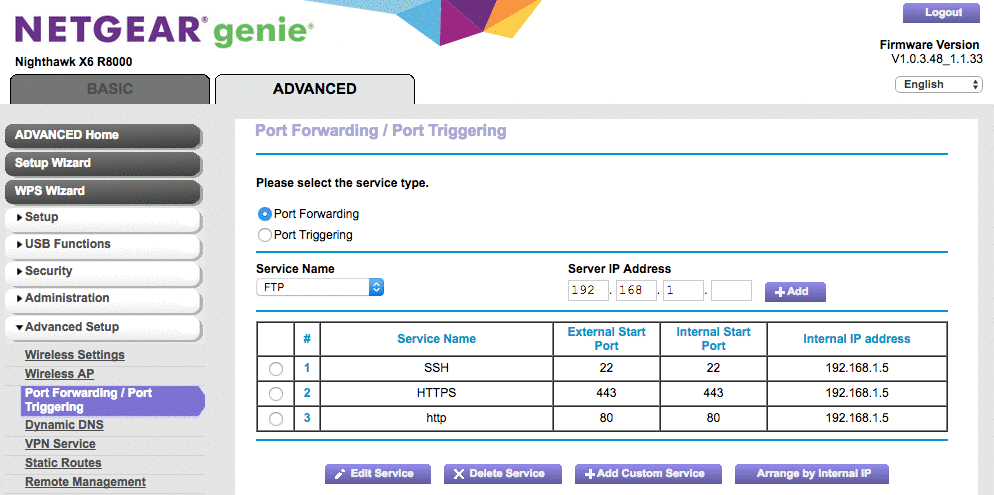Click the Firmware Version text

pos(929,45)
